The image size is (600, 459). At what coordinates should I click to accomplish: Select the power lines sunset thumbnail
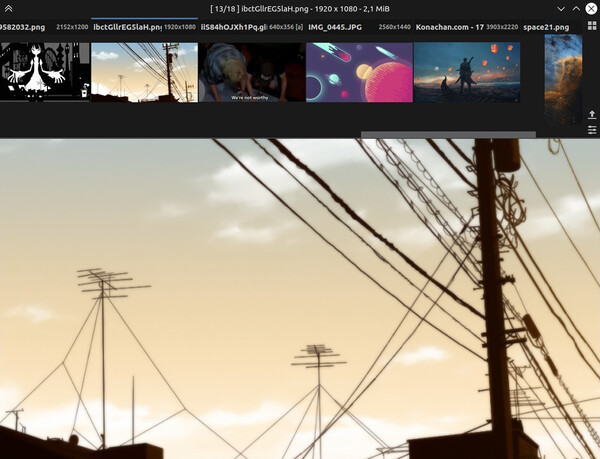[144, 72]
